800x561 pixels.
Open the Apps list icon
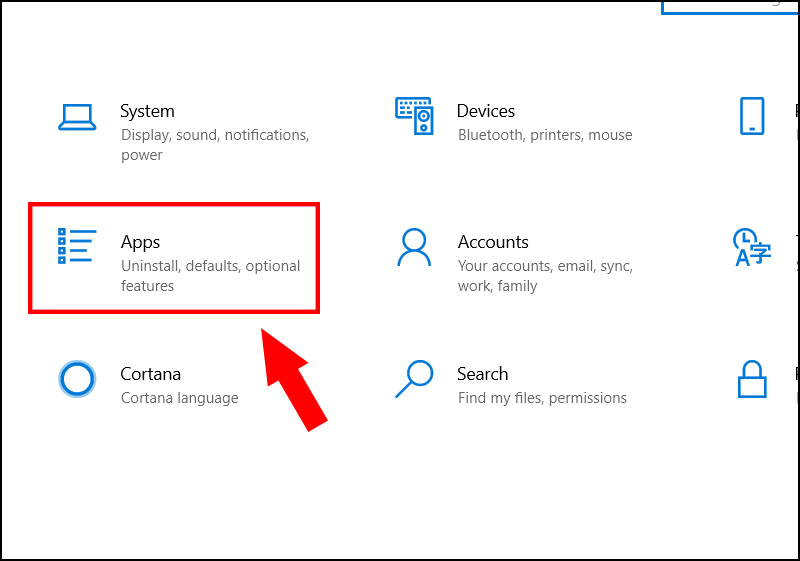[77, 246]
